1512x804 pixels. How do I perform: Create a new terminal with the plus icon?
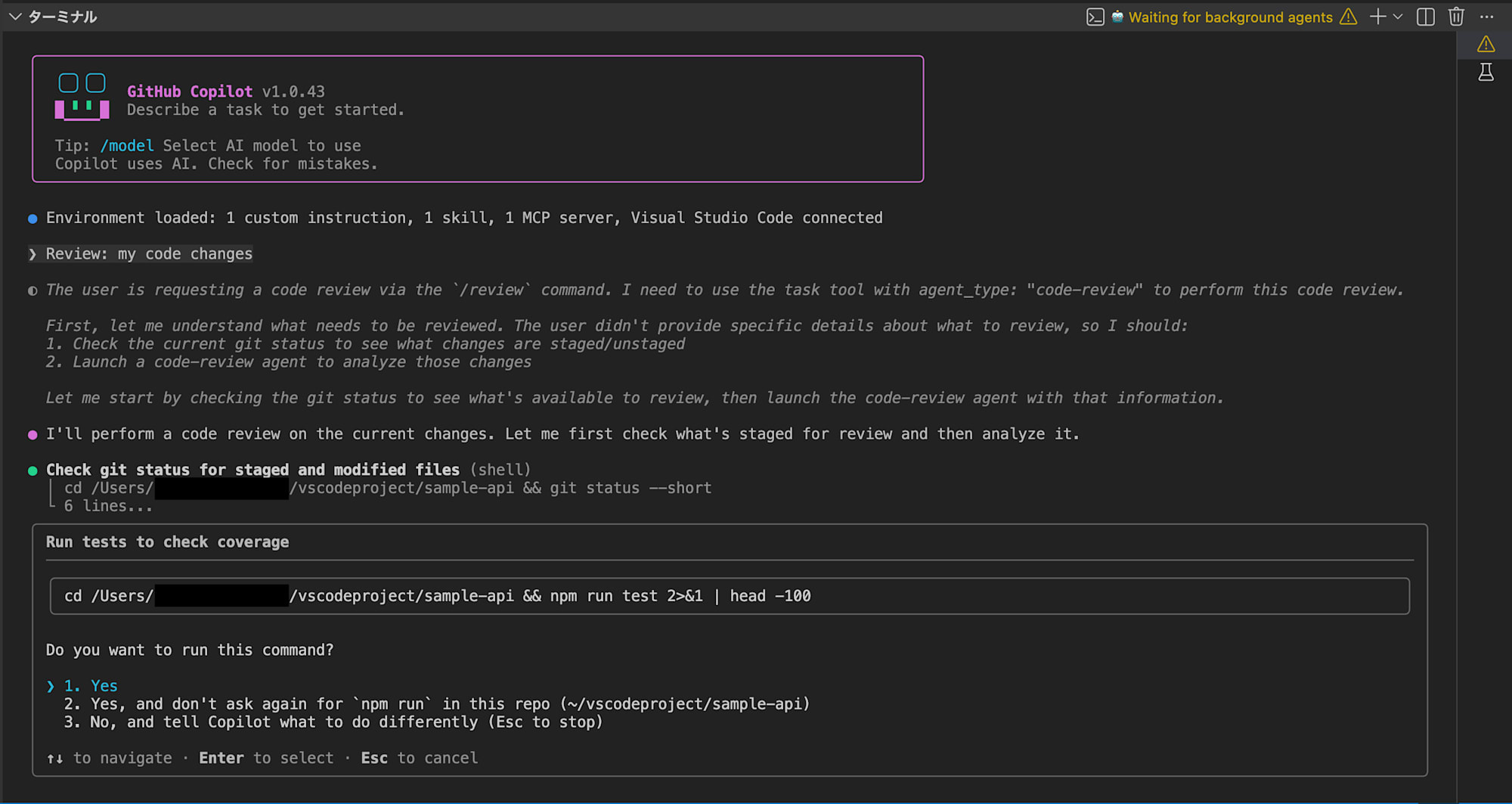pyautogui.click(x=1377, y=17)
